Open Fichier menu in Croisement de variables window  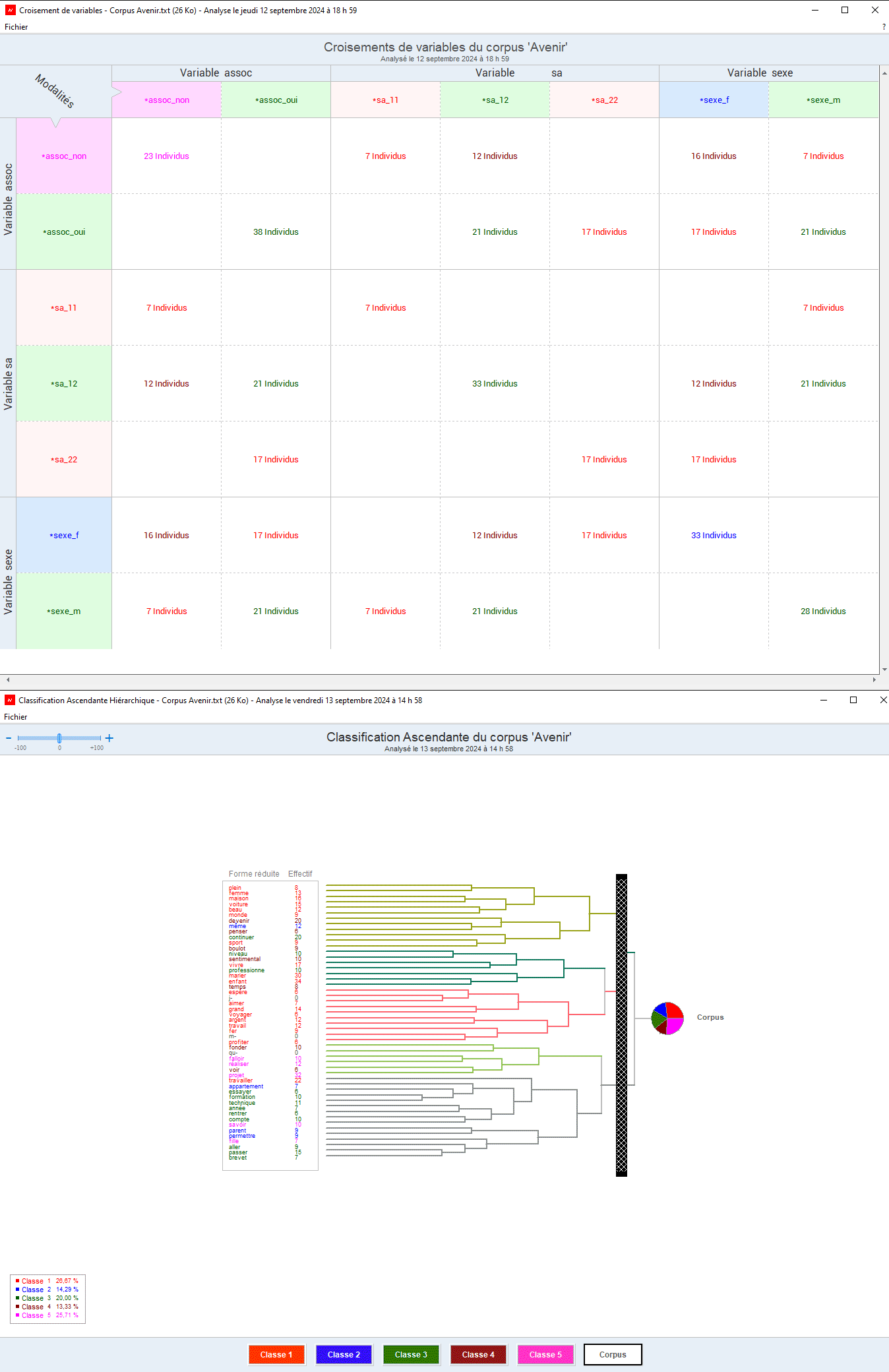(16, 27)
